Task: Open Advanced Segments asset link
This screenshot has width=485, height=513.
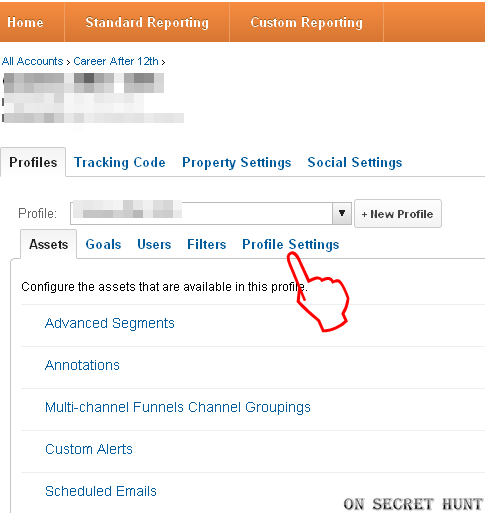Action: [x=110, y=323]
